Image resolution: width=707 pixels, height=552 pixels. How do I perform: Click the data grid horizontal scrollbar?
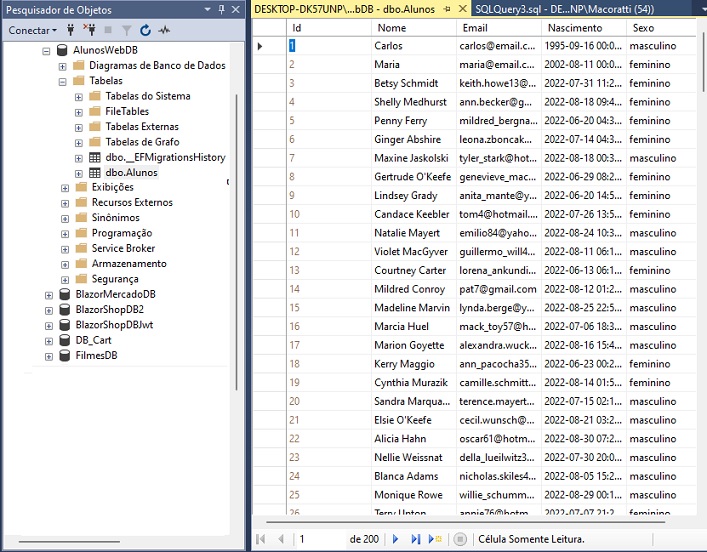(x=465, y=522)
